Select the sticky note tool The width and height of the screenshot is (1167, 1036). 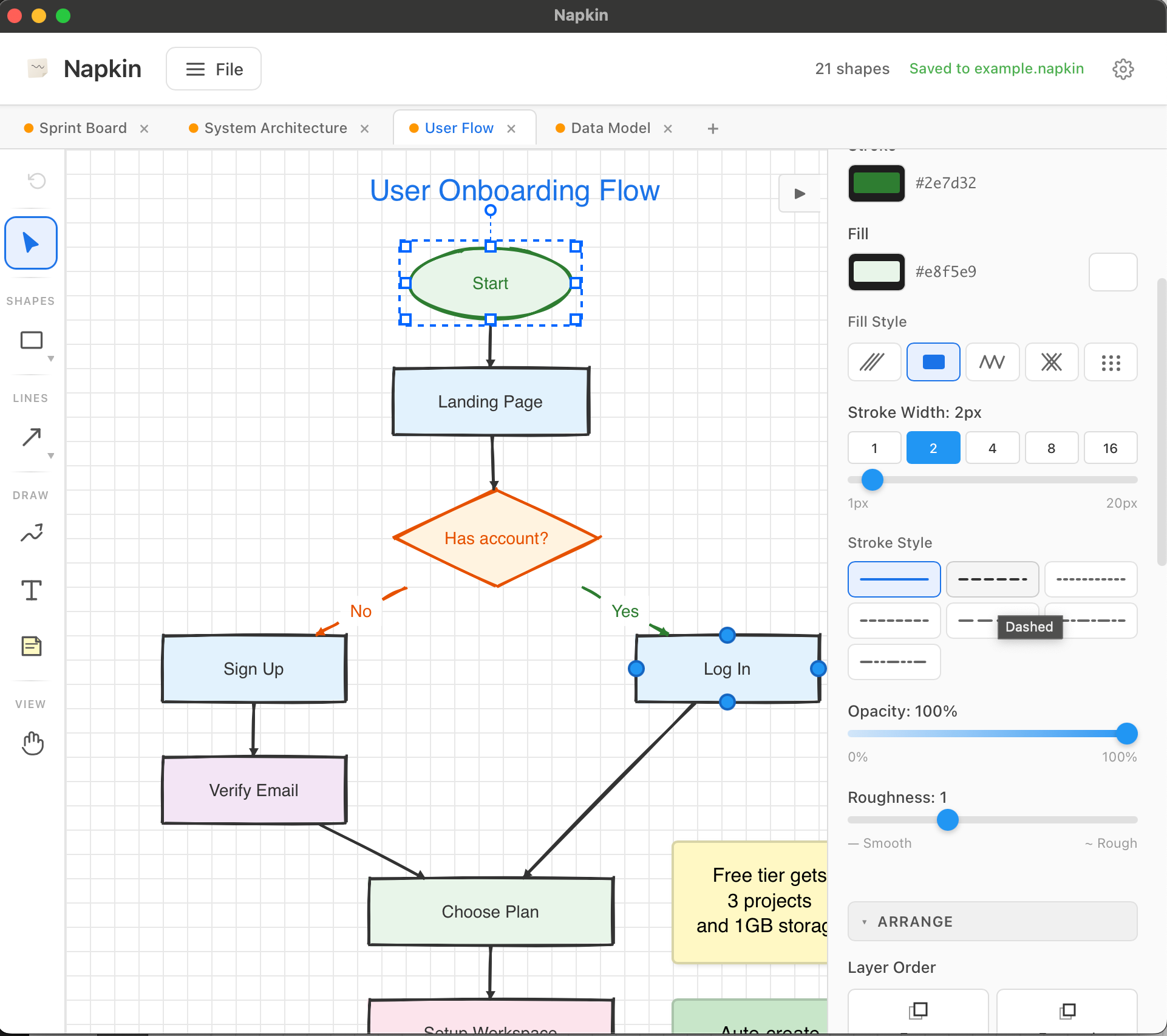30,646
